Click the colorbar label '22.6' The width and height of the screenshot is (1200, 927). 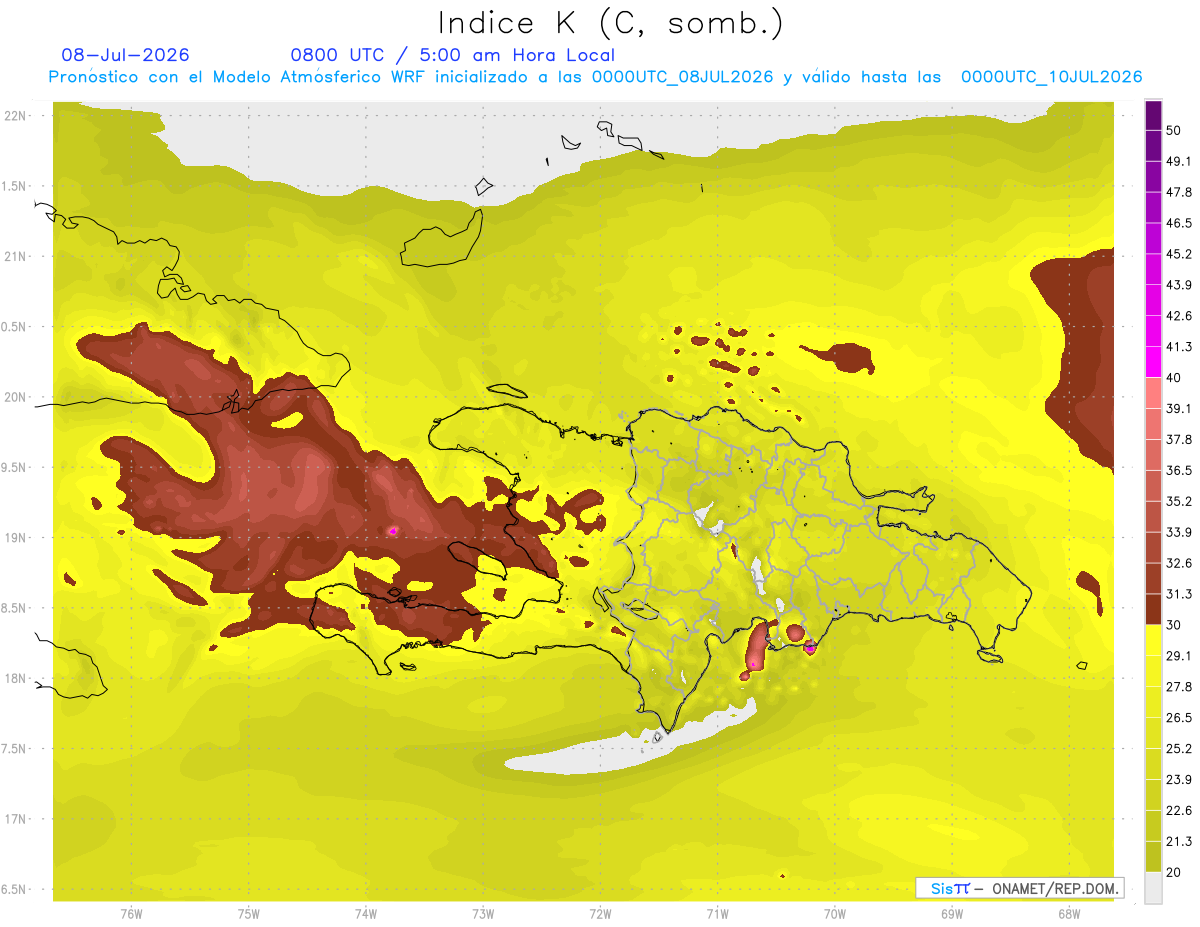(x=1179, y=811)
